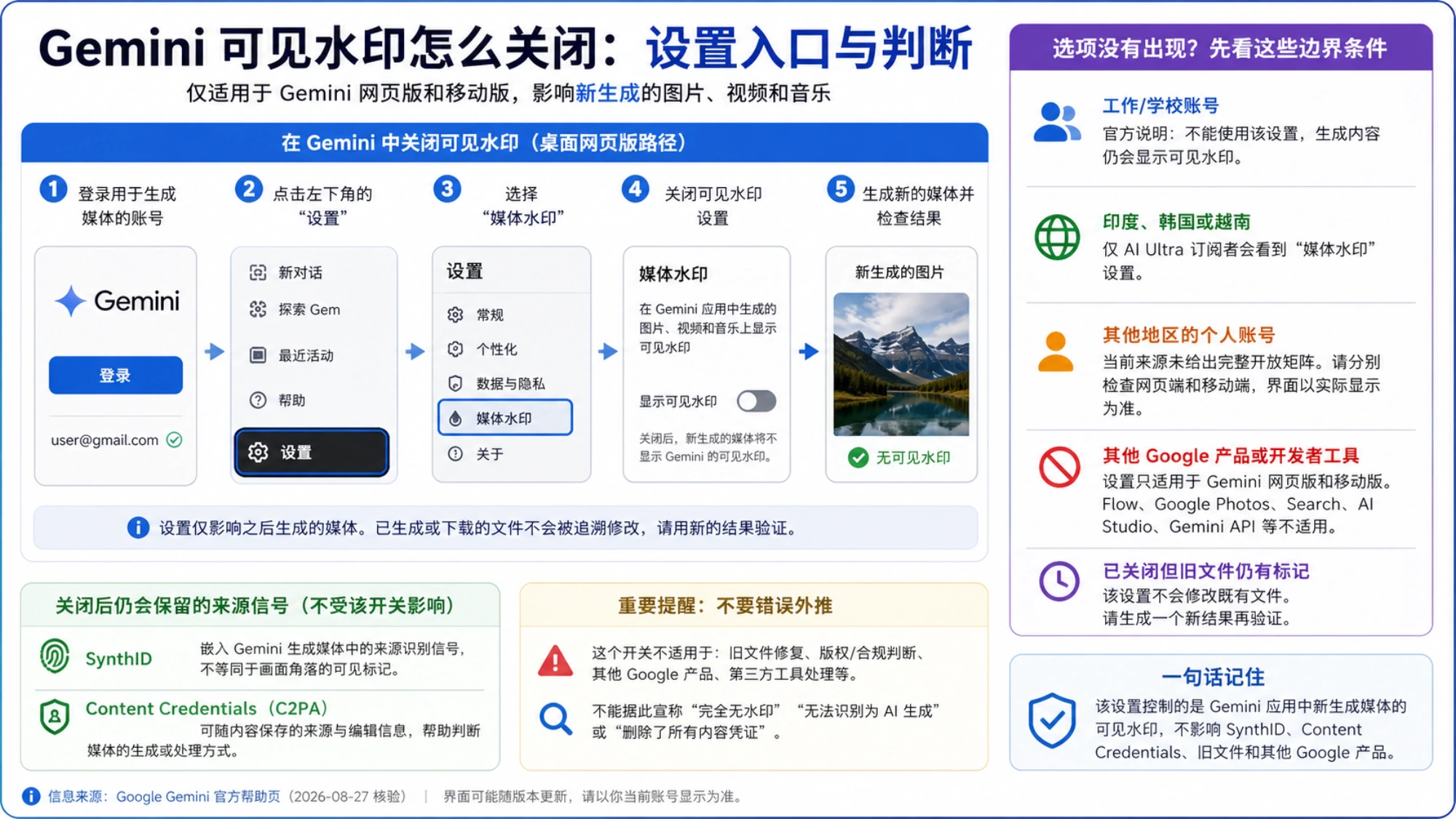Click the 已关闭但旧文件仍有标记 heading
1456x819 pixels.
coord(1206,571)
